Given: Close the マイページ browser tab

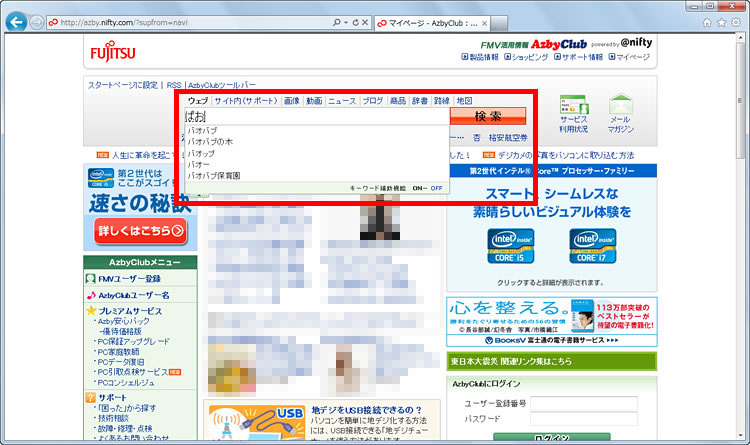Looking at the screenshot, I should pyautogui.click(x=485, y=23).
